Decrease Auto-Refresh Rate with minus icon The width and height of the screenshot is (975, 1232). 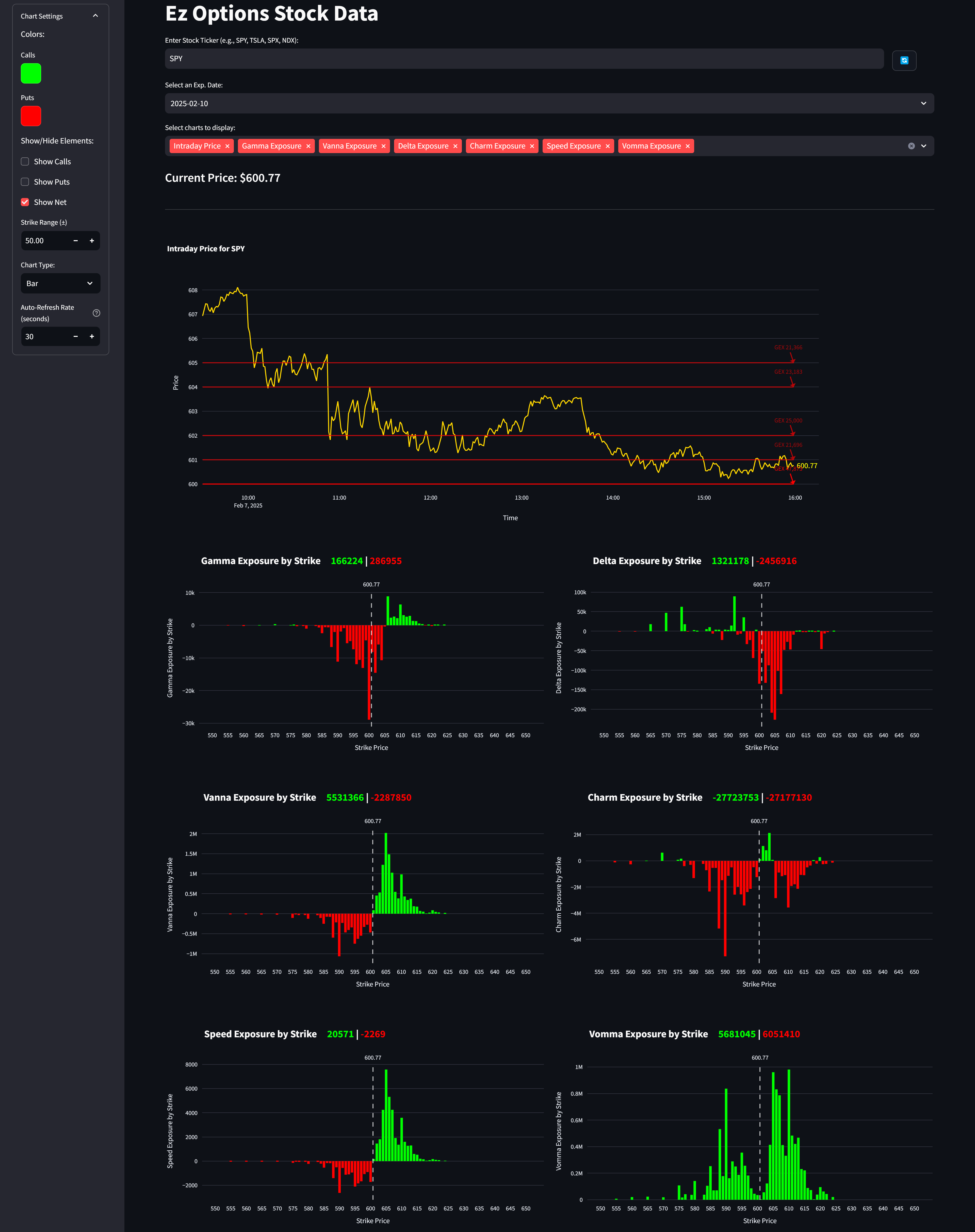[75, 337]
